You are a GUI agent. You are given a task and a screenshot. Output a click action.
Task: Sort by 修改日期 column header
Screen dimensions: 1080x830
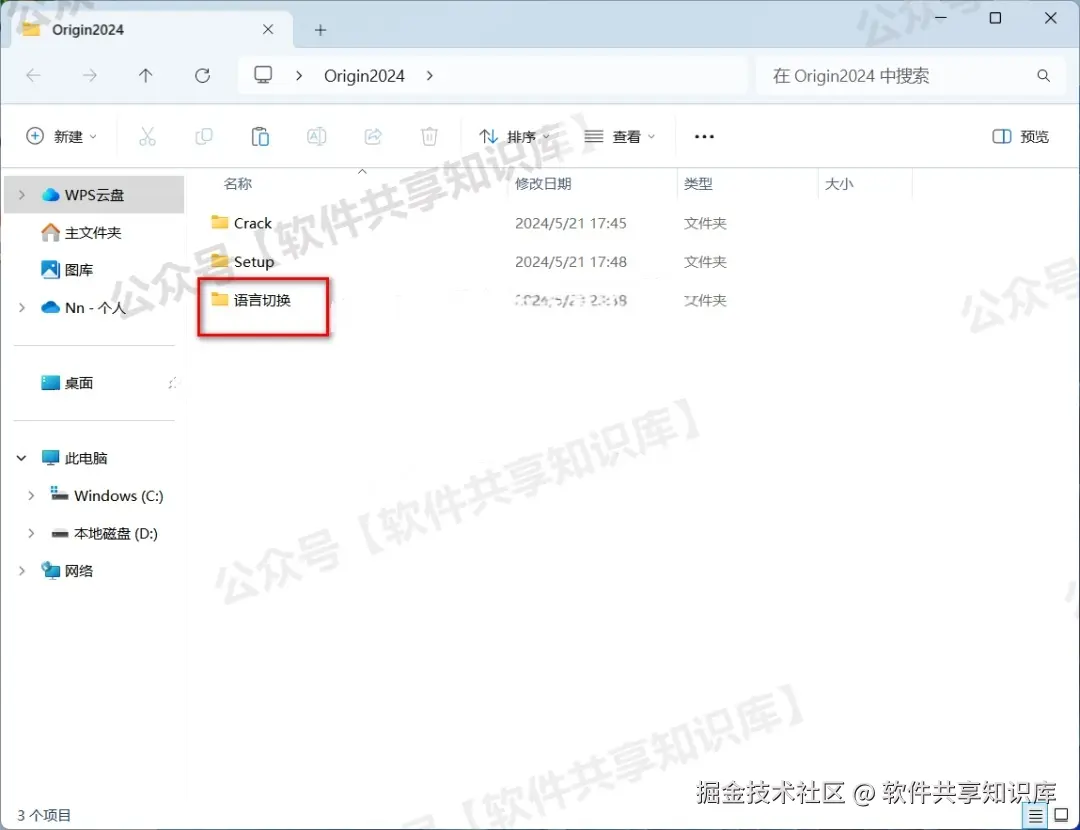click(x=543, y=183)
